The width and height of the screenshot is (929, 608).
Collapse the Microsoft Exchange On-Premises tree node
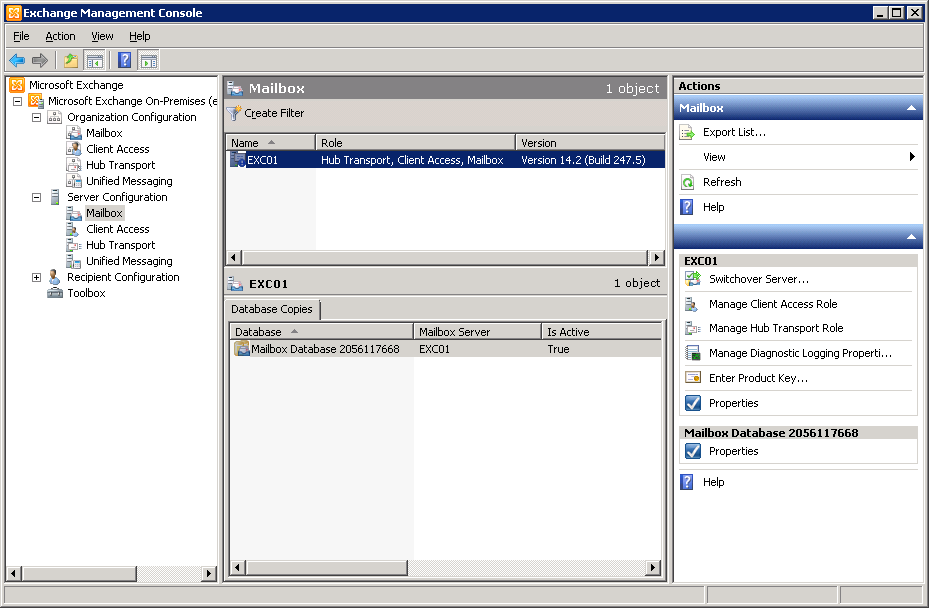click(x=18, y=101)
